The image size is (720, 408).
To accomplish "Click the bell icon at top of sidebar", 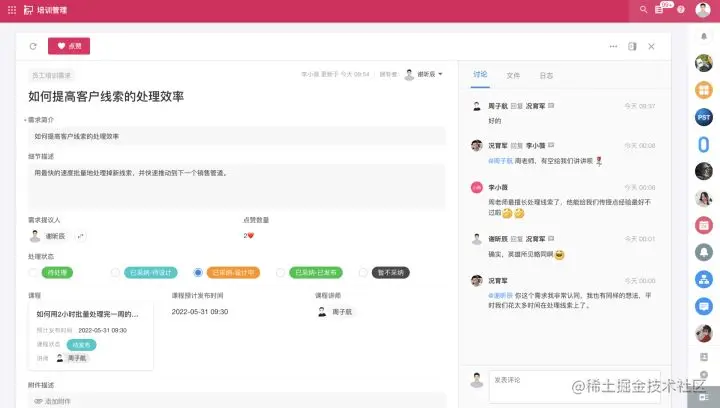I will click(704, 36).
